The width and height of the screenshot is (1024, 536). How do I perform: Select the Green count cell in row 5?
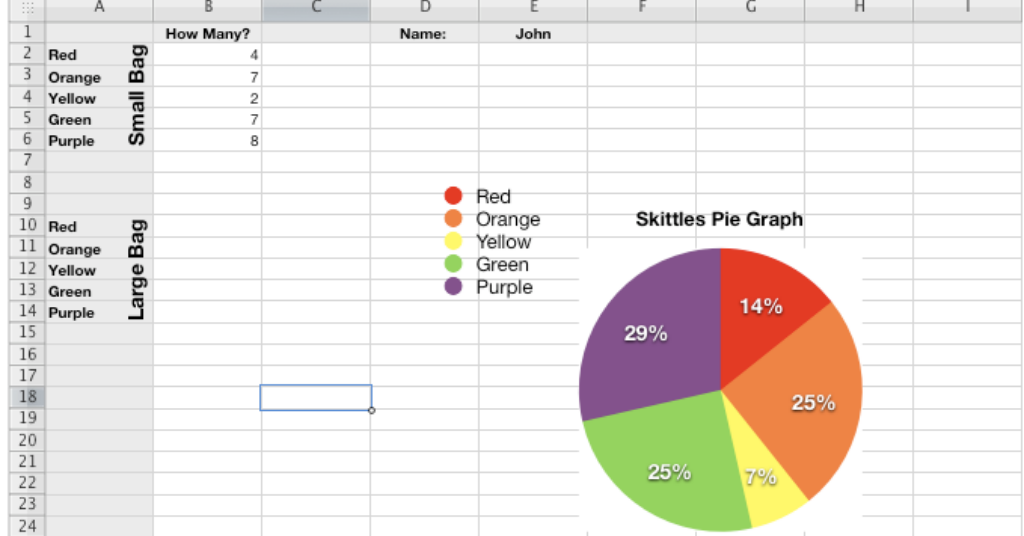click(x=208, y=119)
